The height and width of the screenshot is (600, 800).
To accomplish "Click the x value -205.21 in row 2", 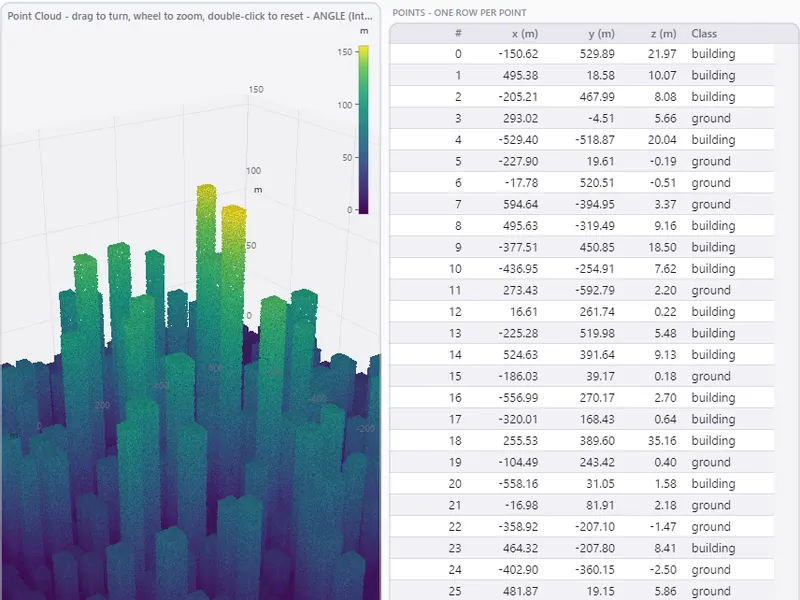I will 518,97.
